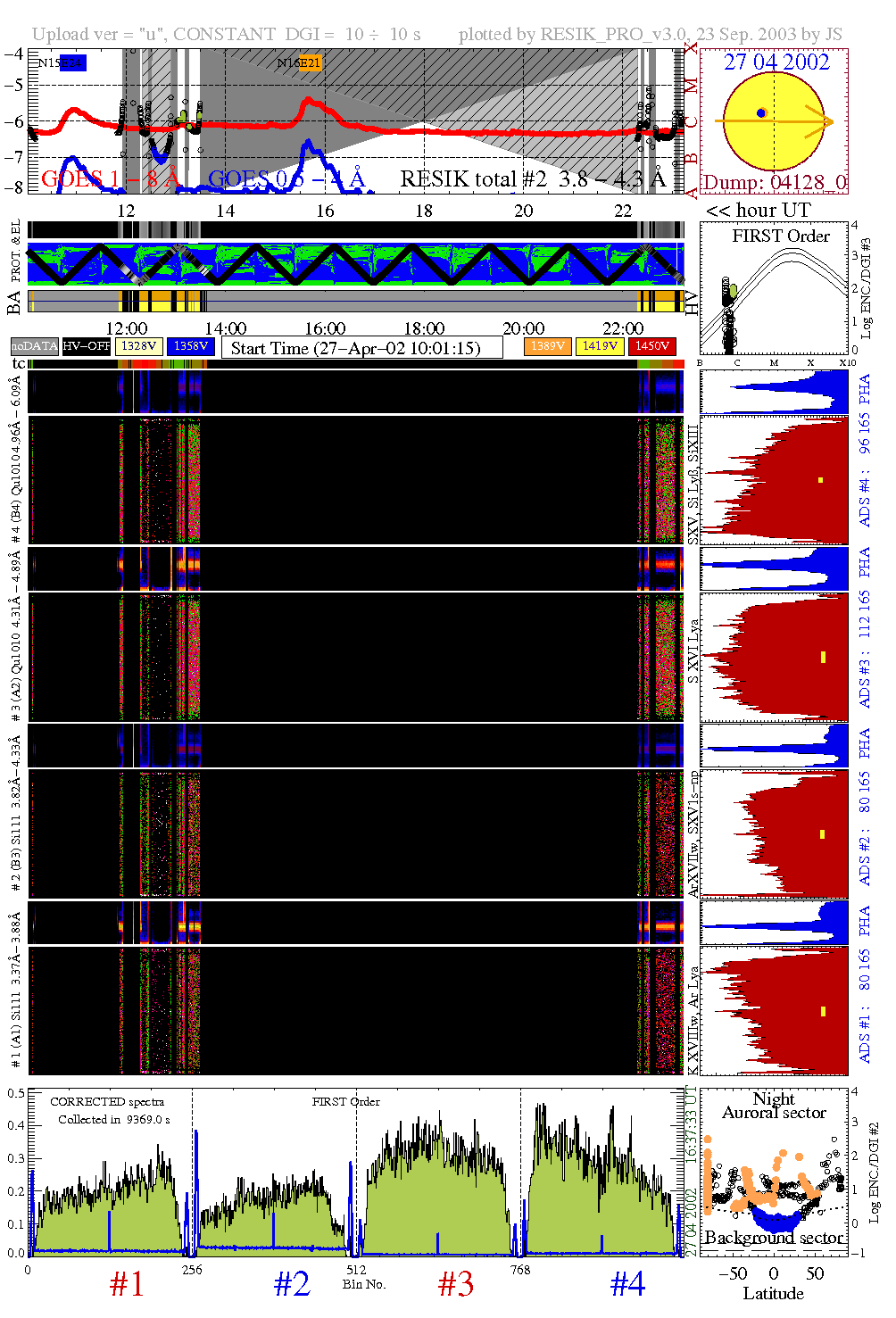This screenshot has height=1318, width=896.
Task: Select the red 1450V voltage swatch
Action: pos(652,346)
